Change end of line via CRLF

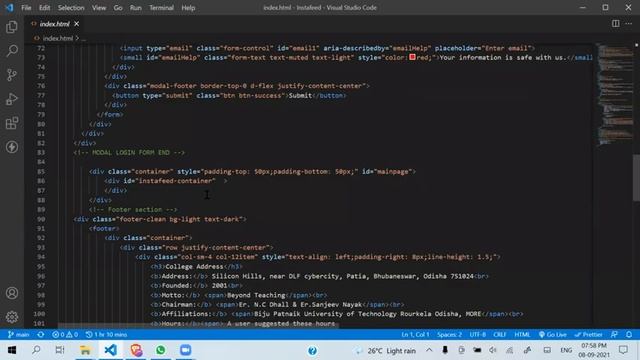[500, 335]
